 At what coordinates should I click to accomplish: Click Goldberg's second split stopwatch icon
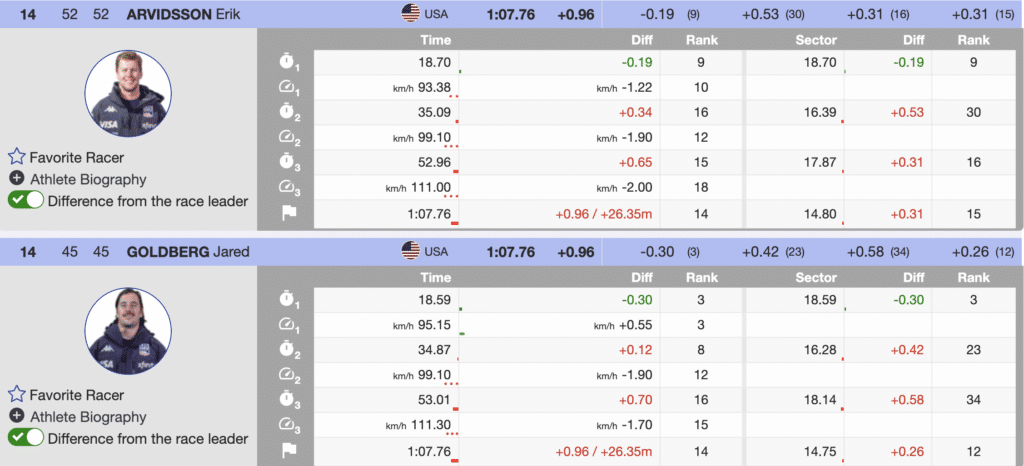tap(289, 351)
